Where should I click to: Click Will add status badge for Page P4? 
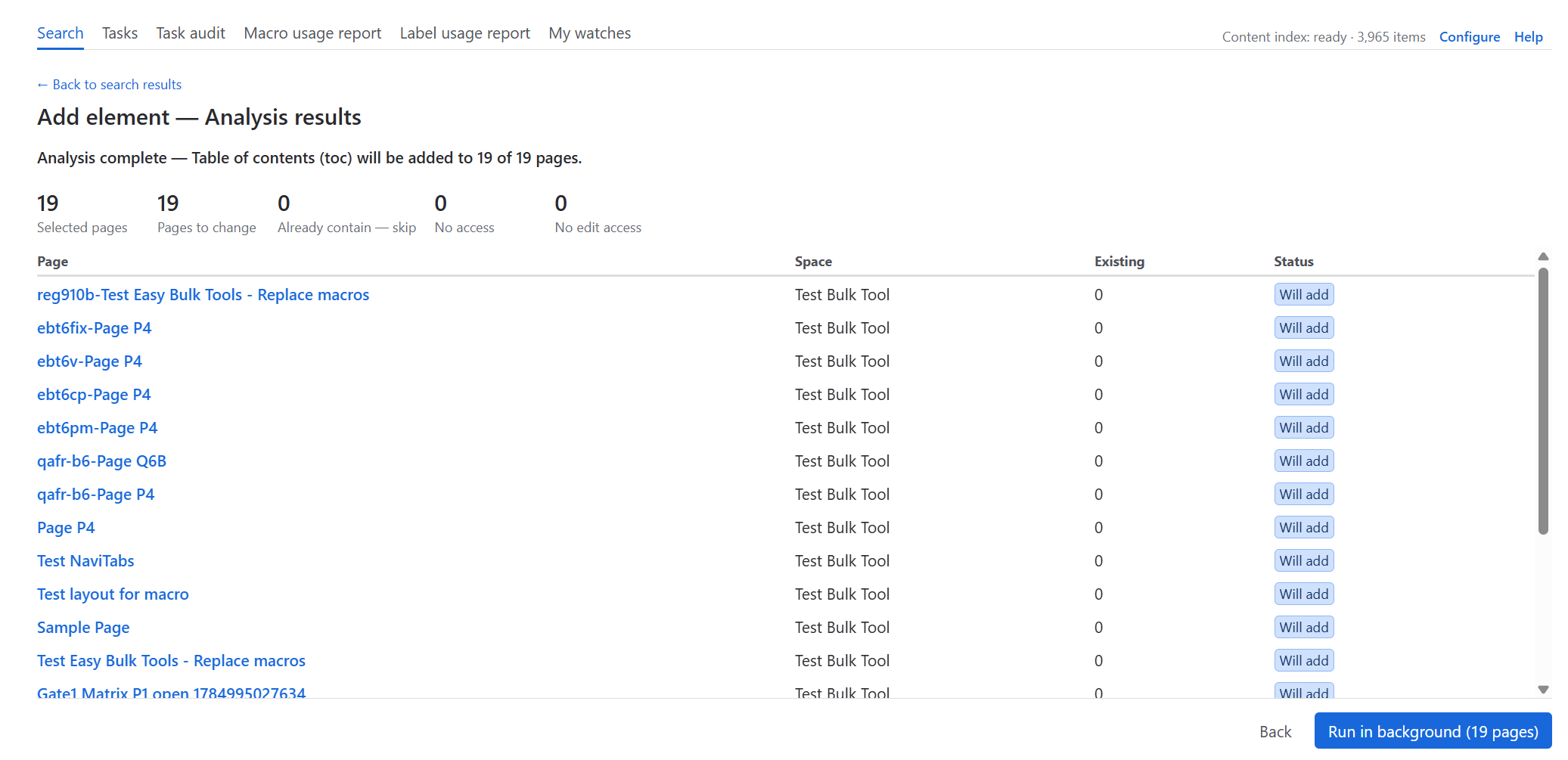point(1303,528)
